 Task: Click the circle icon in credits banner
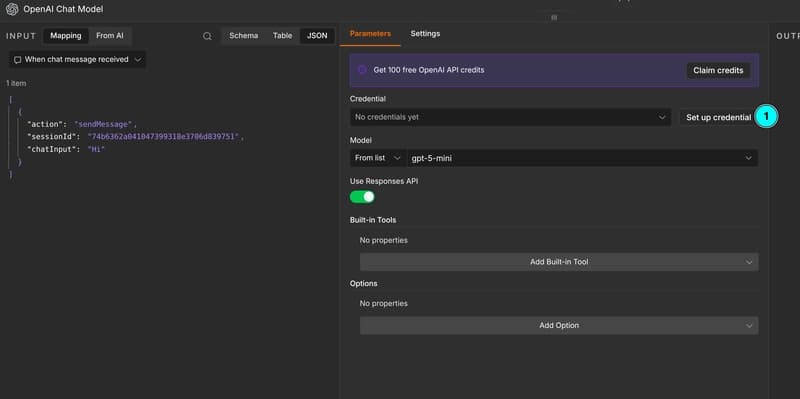click(362, 70)
